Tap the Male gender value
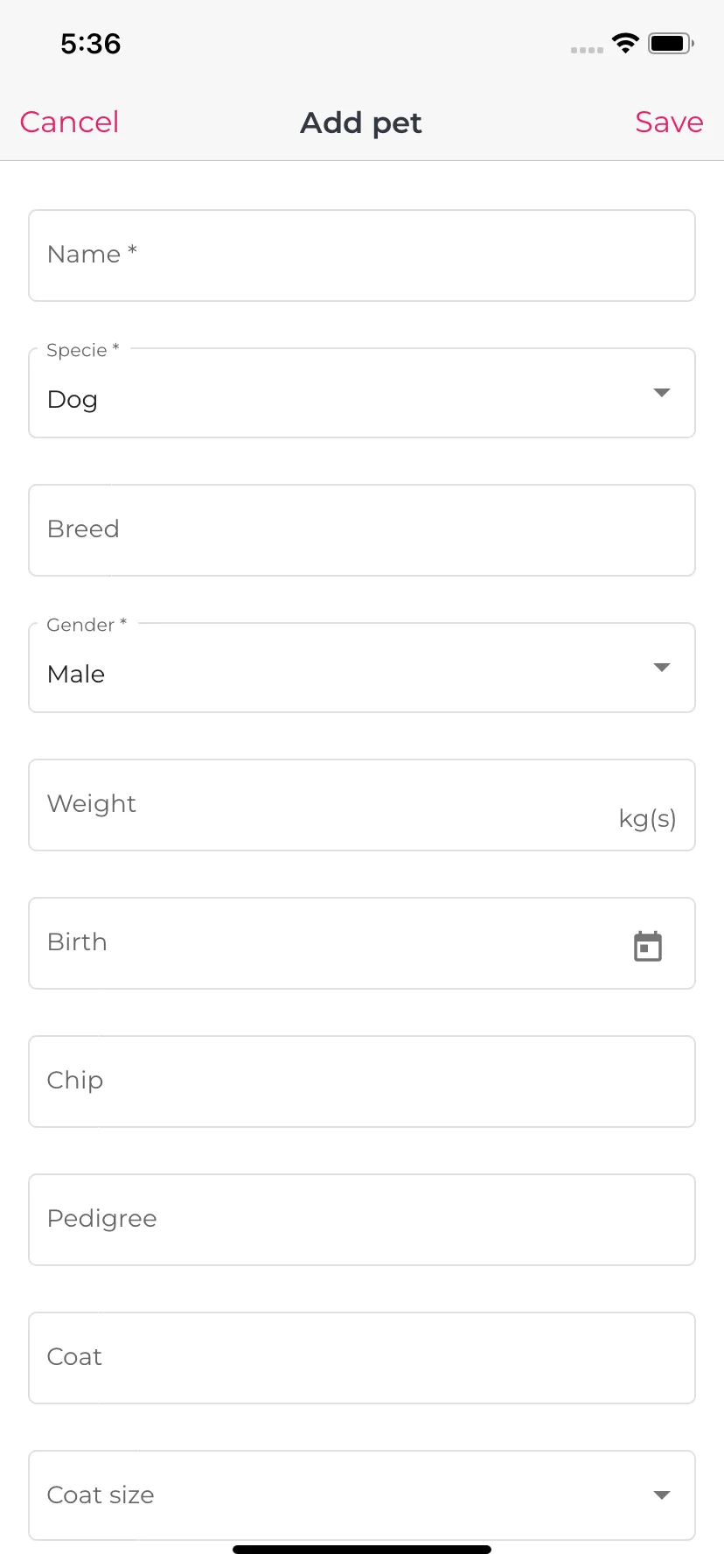The width and height of the screenshot is (724, 1568). [x=76, y=674]
